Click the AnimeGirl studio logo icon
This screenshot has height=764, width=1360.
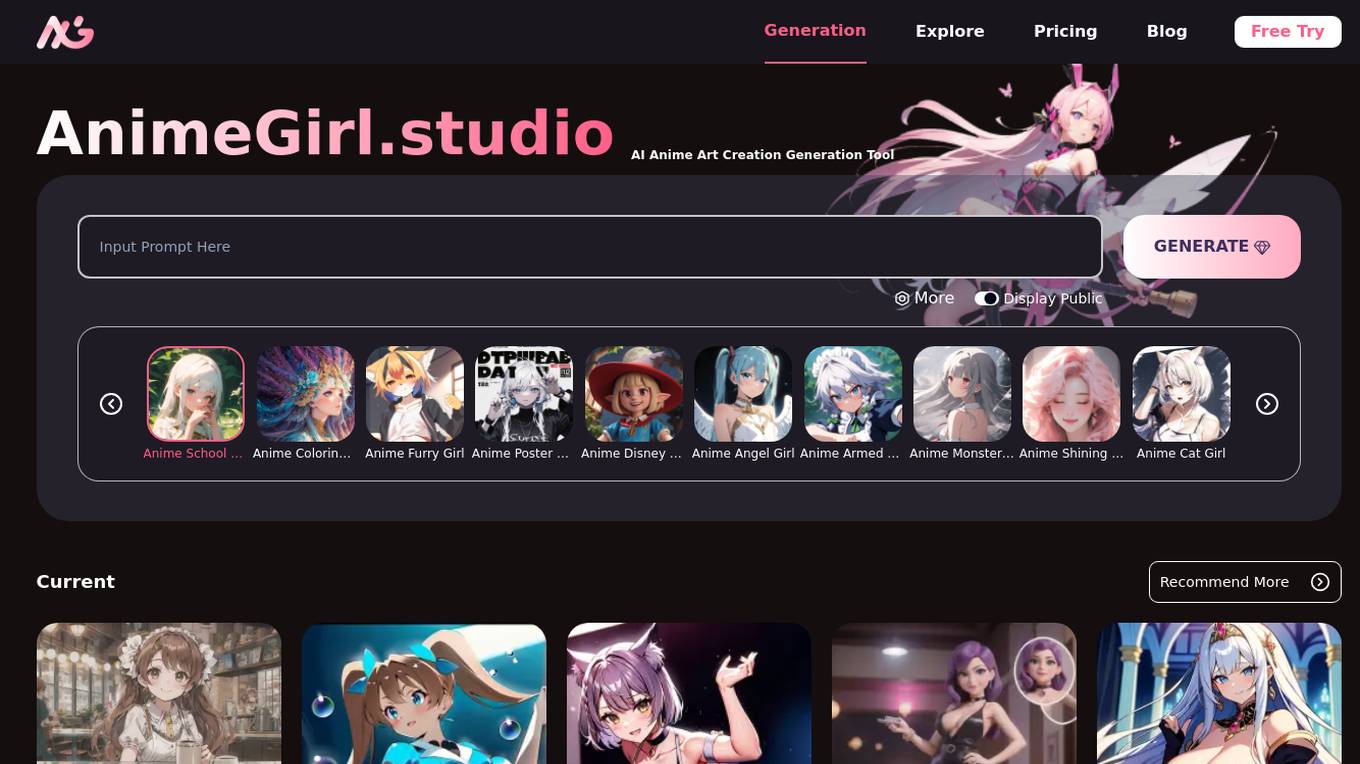click(66, 32)
